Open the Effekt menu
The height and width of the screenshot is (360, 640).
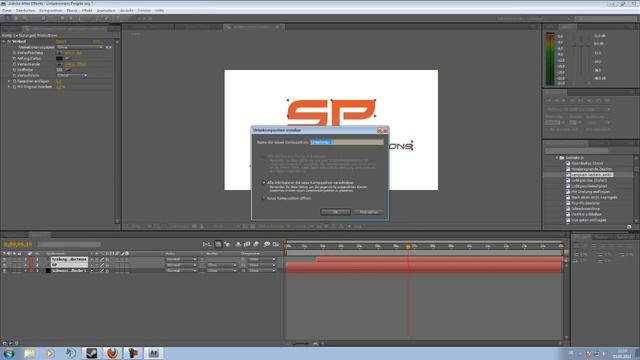(87, 10)
